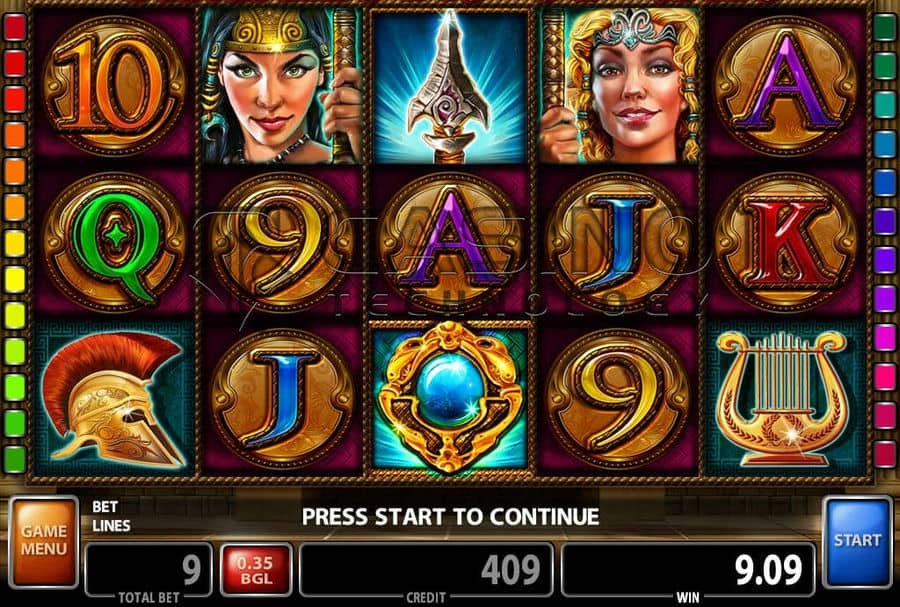
Task: Click the spearhead symbol on middle reel
Action: pyautogui.click(x=449, y=86)
